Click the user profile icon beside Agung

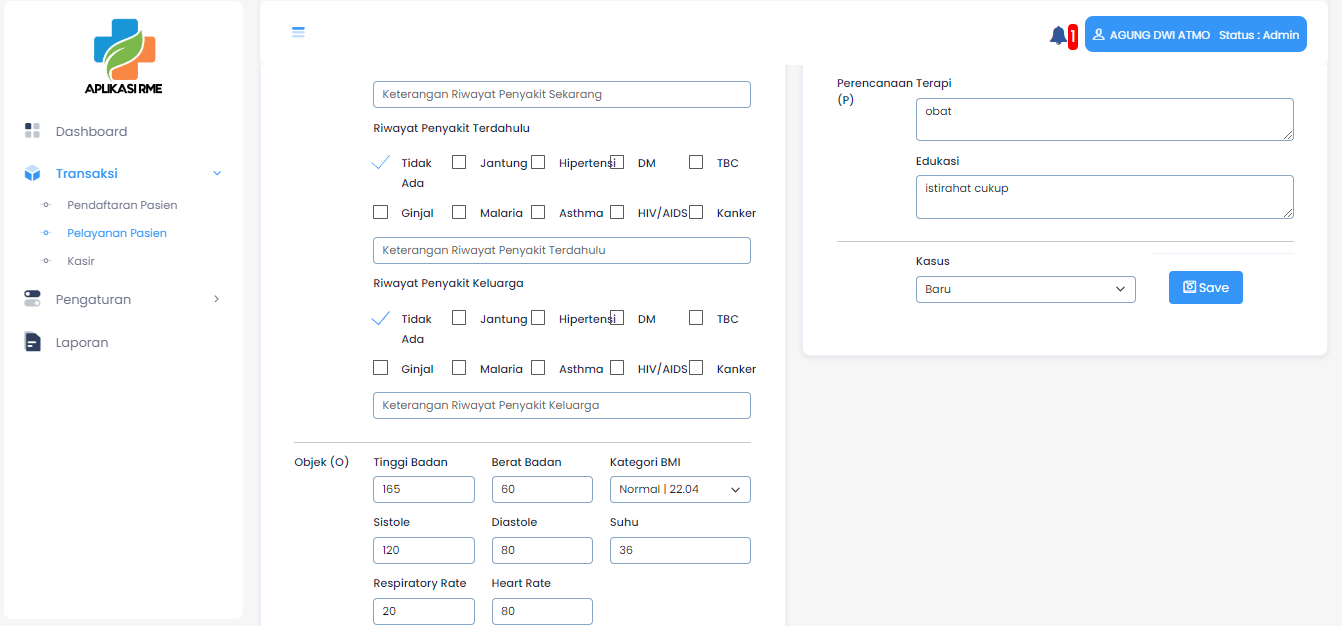[x=1098, y=35]
